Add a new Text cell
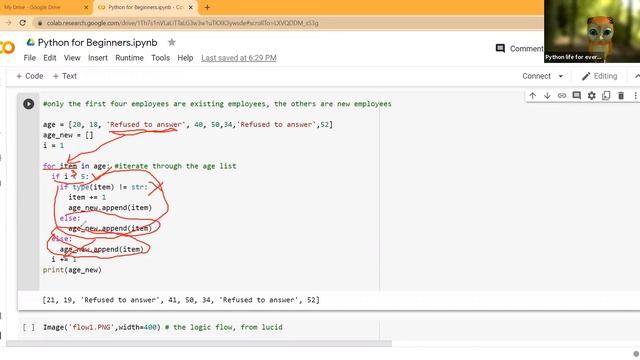640x360 pixels. pos(64,76)
